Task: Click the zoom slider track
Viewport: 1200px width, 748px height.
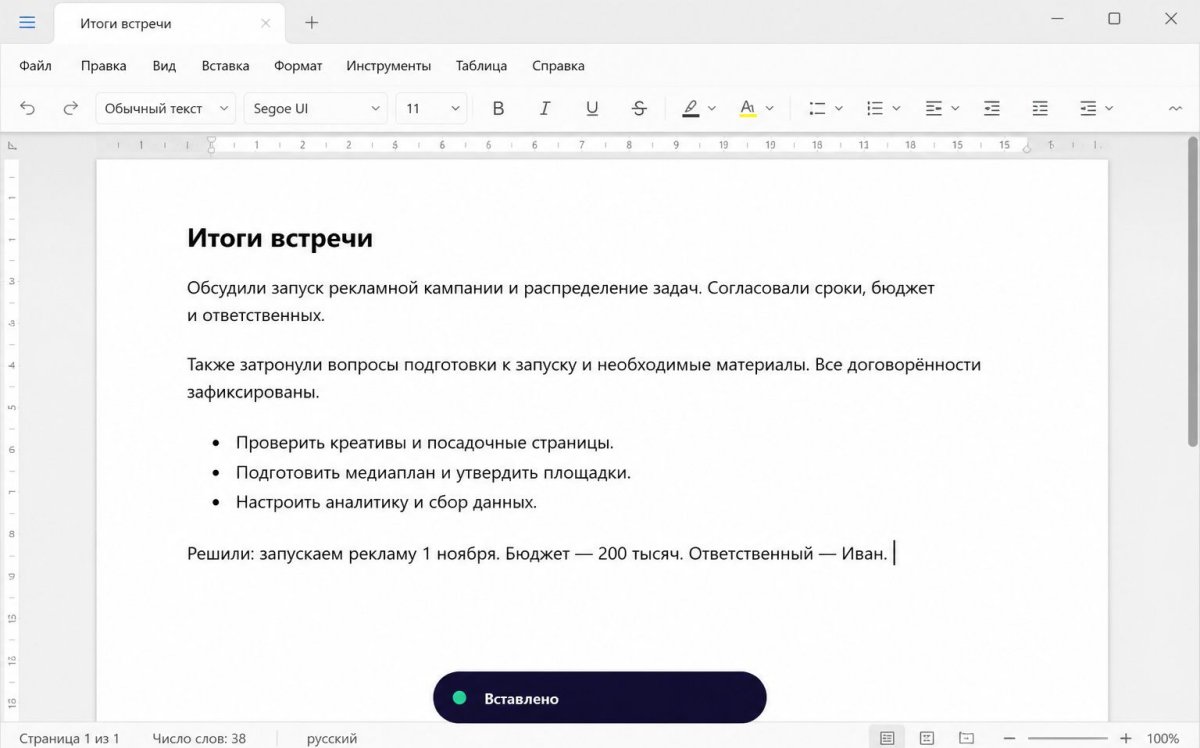Action: (1067, 738)
